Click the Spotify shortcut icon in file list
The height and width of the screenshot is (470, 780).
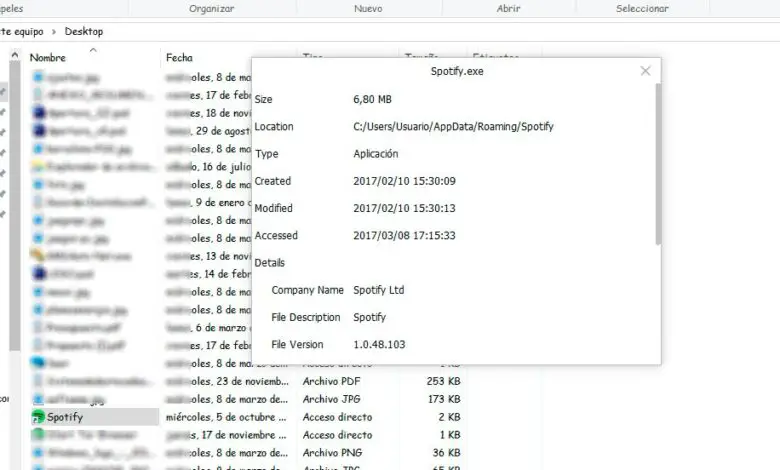pos(38,417)
